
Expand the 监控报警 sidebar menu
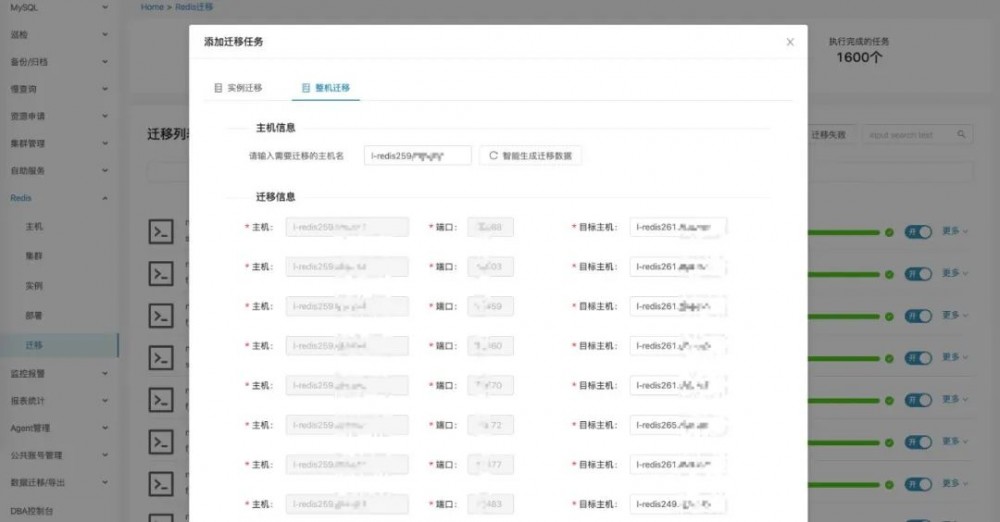click(59, 374)
